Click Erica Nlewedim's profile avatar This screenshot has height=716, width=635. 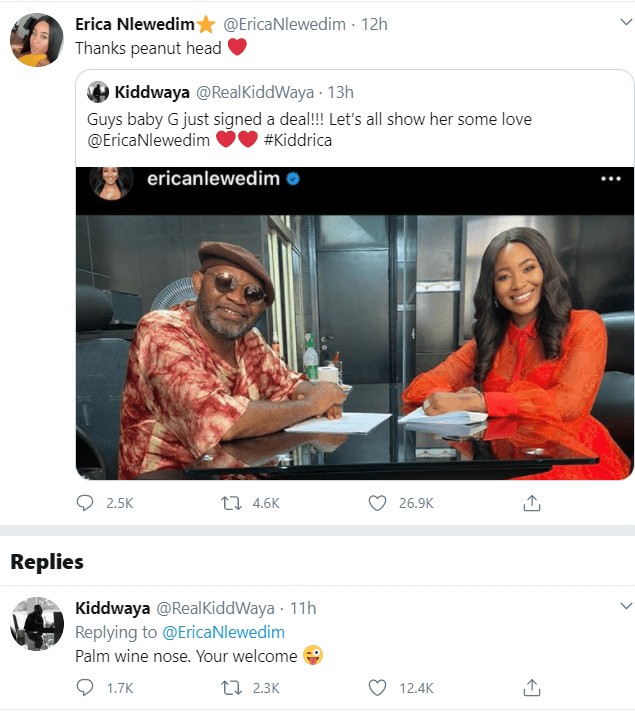(x=37, y=40)
